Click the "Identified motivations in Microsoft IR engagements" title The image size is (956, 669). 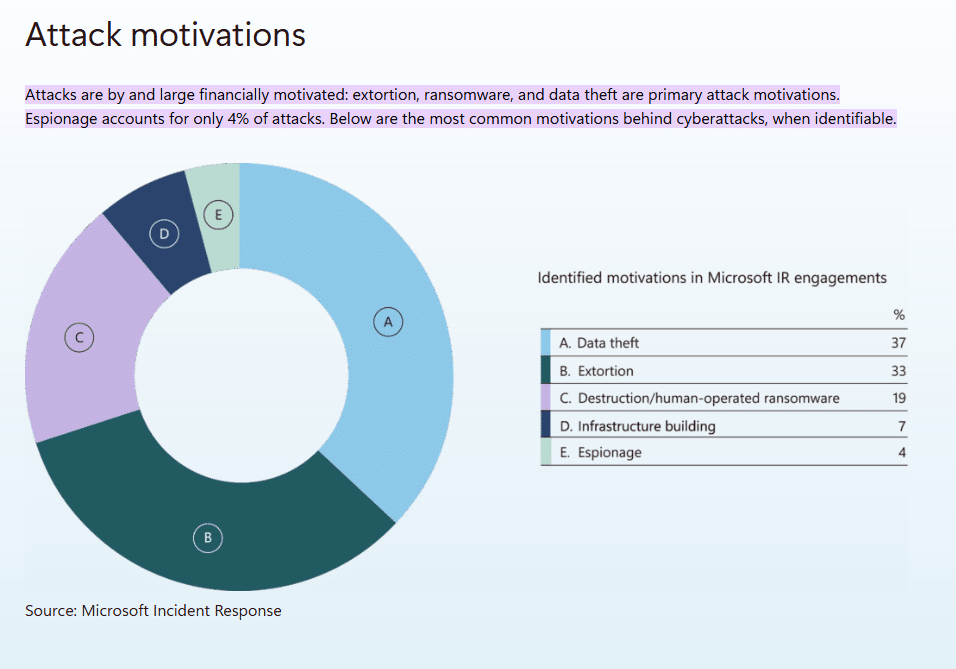(712, 278)
